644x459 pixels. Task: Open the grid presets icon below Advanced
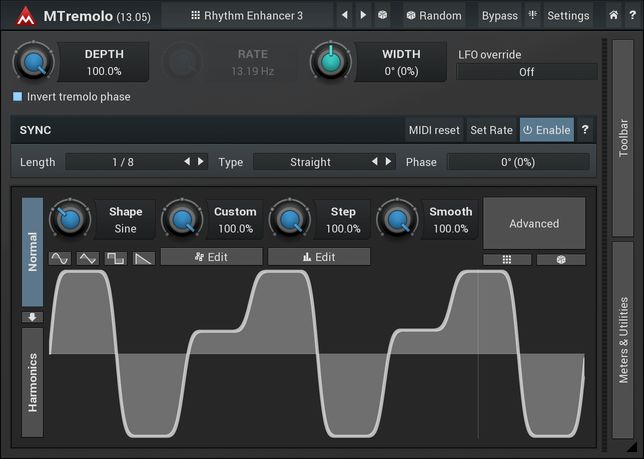(508, 259)
